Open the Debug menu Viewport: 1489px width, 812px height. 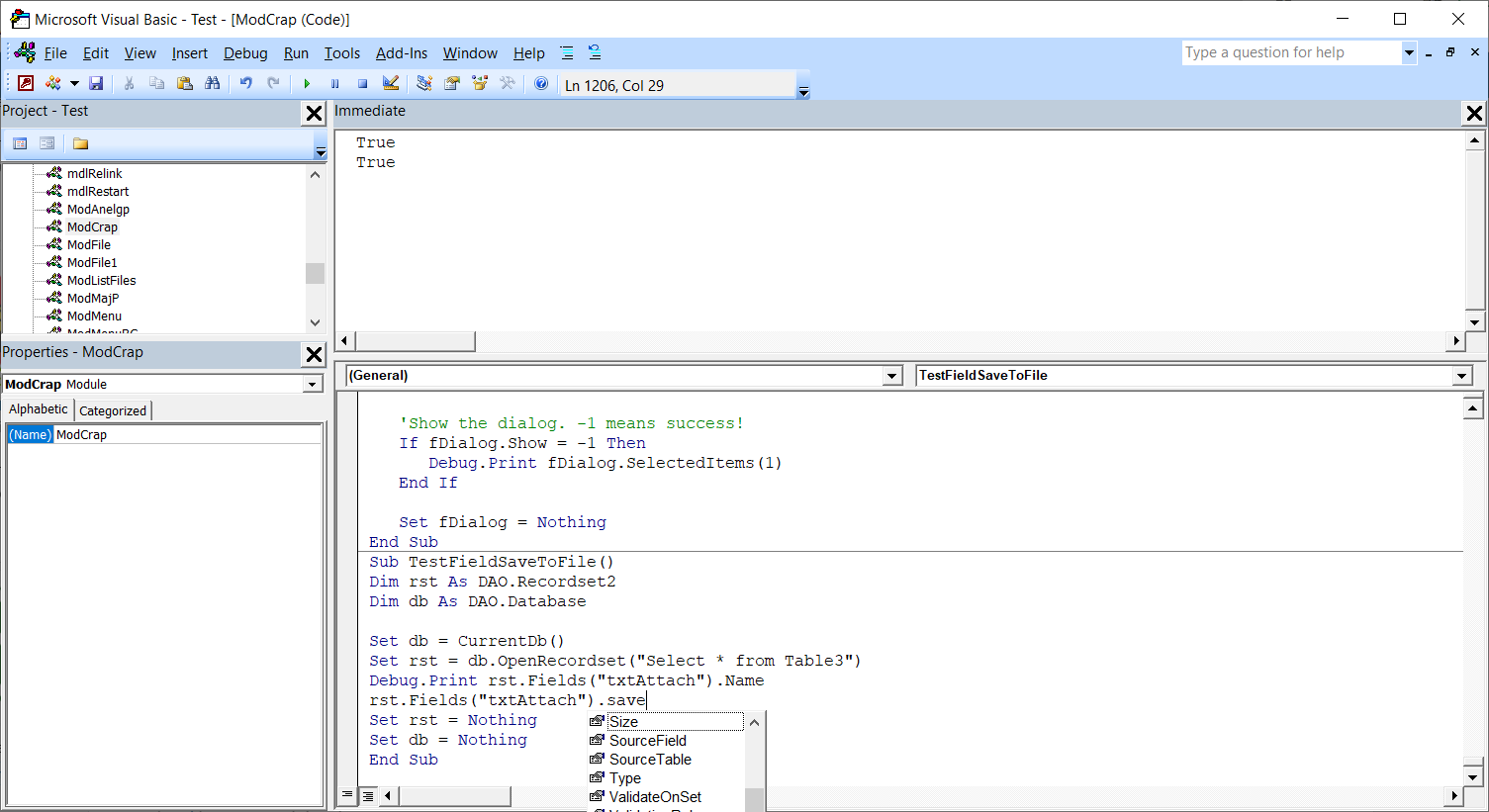click(245, 53)
